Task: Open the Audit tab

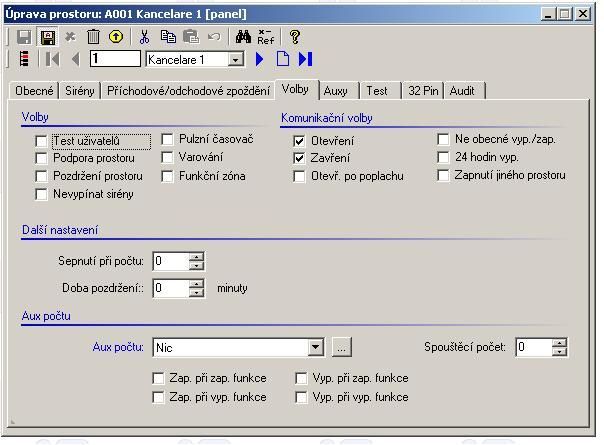Action: [x=462, y=91]
